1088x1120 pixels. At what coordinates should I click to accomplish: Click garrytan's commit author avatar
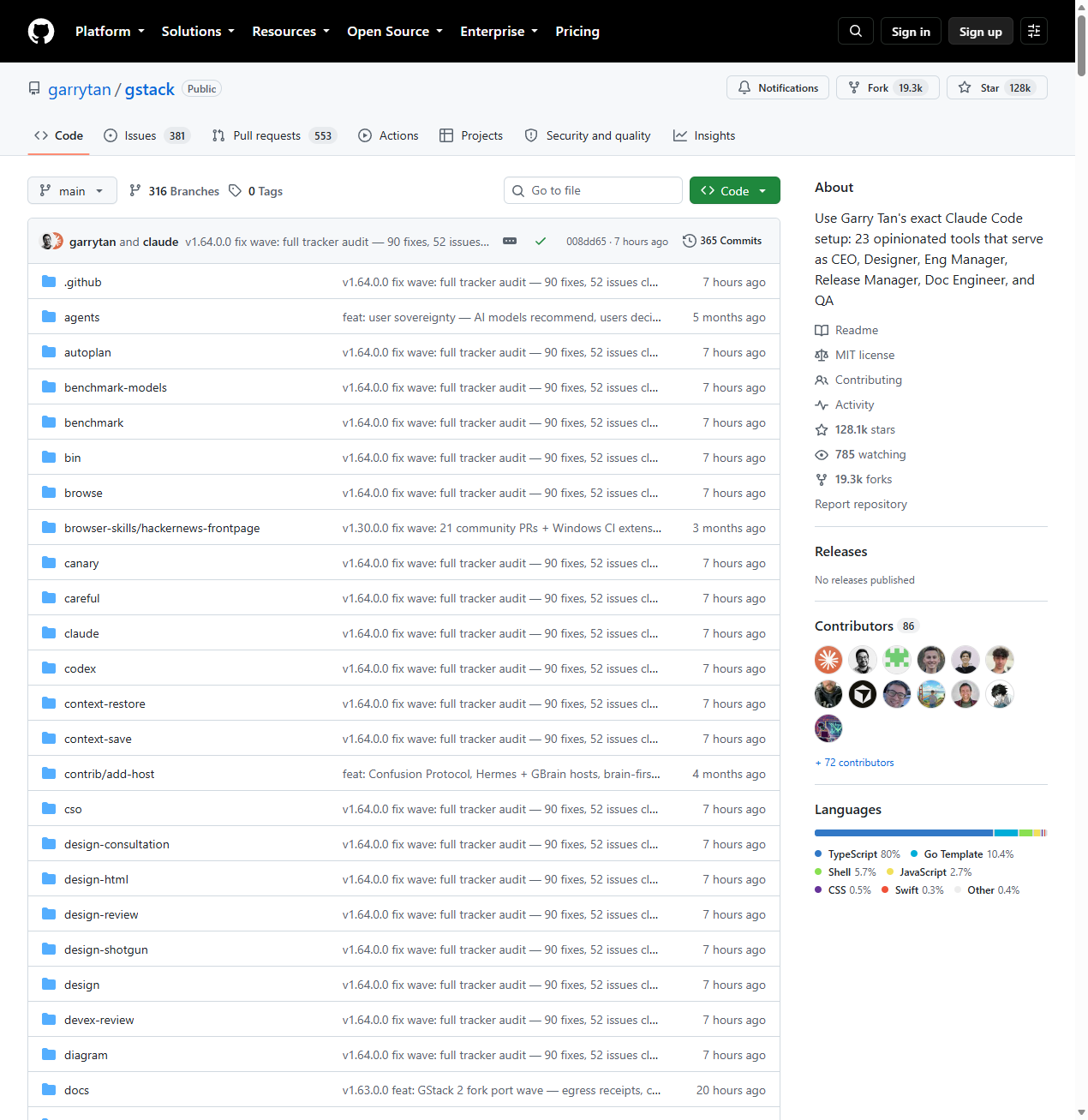[x=48, y=242]
